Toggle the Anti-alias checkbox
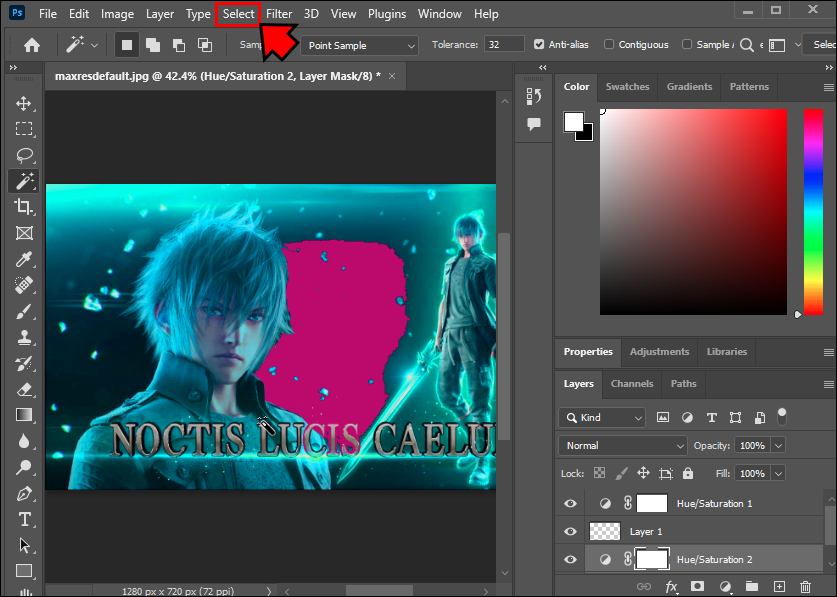The height and width of the screenshot is (597, 837). 540,45
